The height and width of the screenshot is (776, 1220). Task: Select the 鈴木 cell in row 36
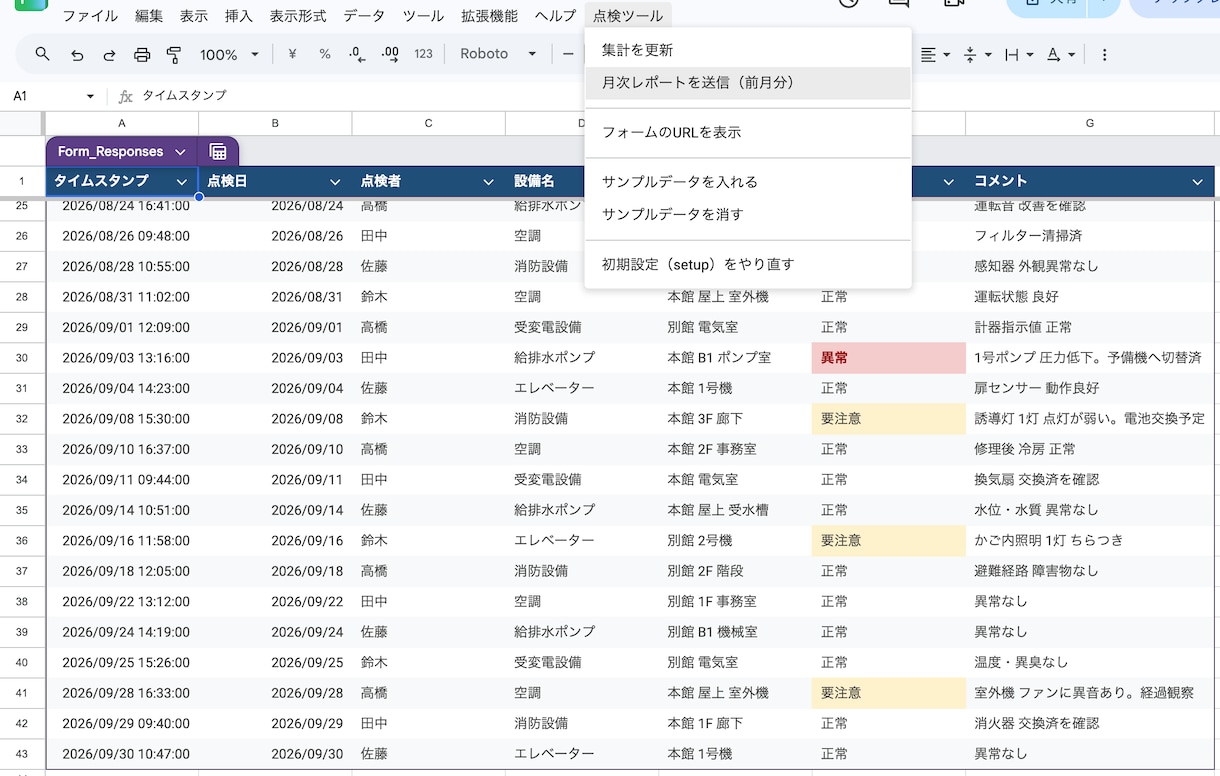coord(428,541)
